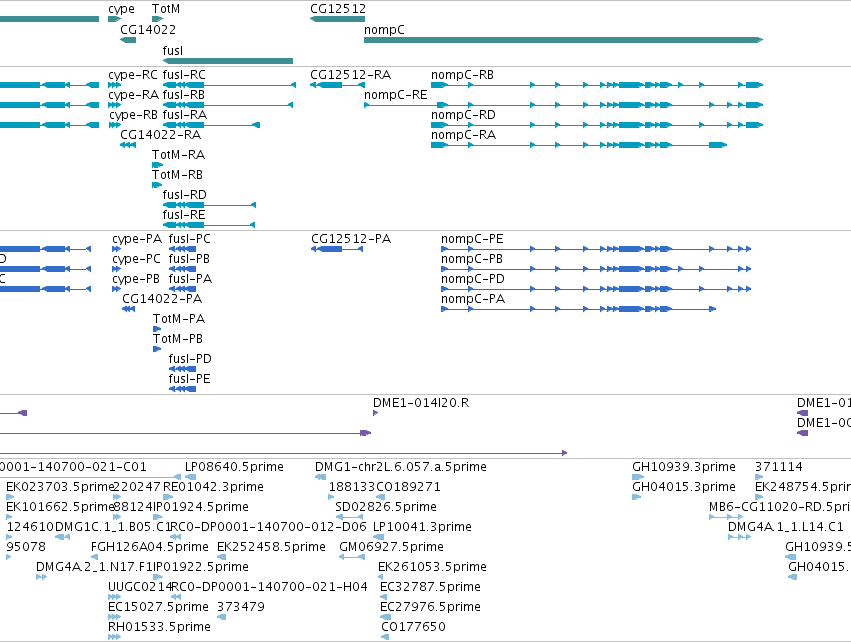Click RH01533.5prime EST
This screenshot has height=642, width=851.
point(114,637)
